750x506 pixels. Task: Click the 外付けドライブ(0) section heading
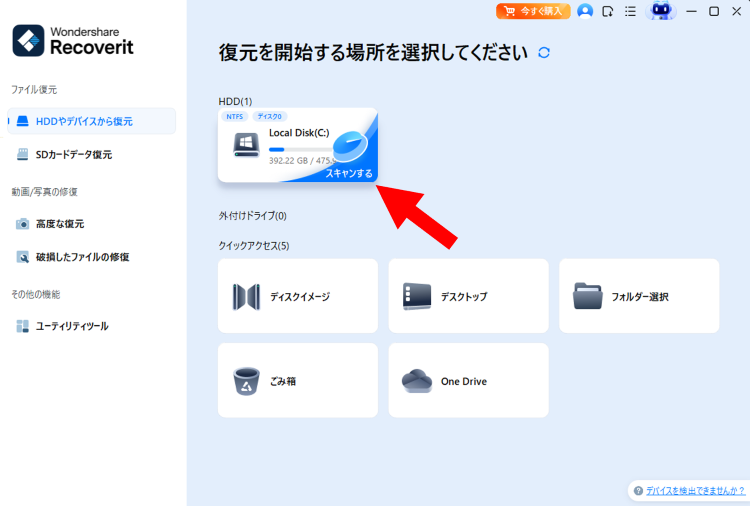[x=253, y=216]
